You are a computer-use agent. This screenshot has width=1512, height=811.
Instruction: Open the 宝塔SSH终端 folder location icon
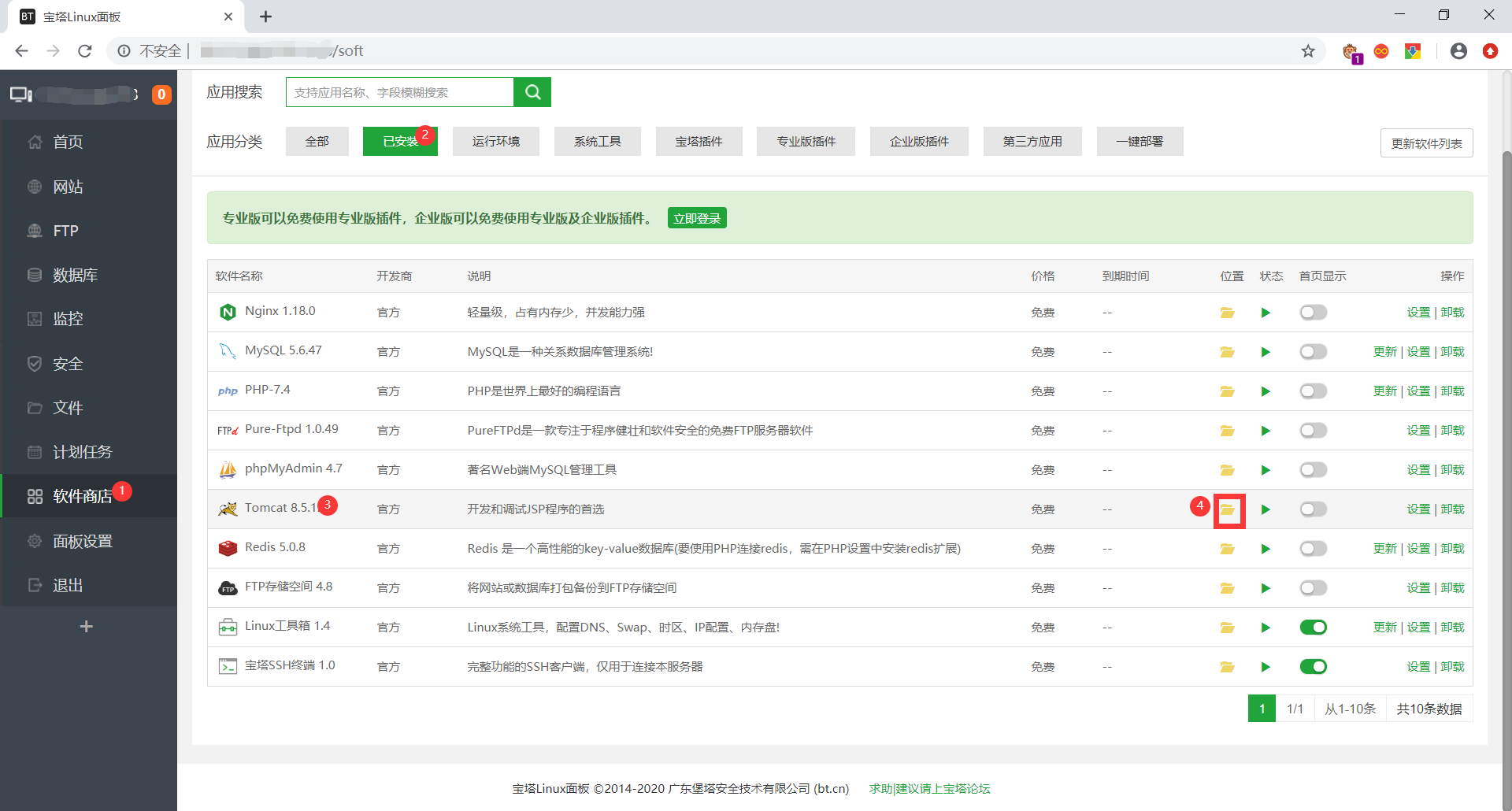(1227, 667)
